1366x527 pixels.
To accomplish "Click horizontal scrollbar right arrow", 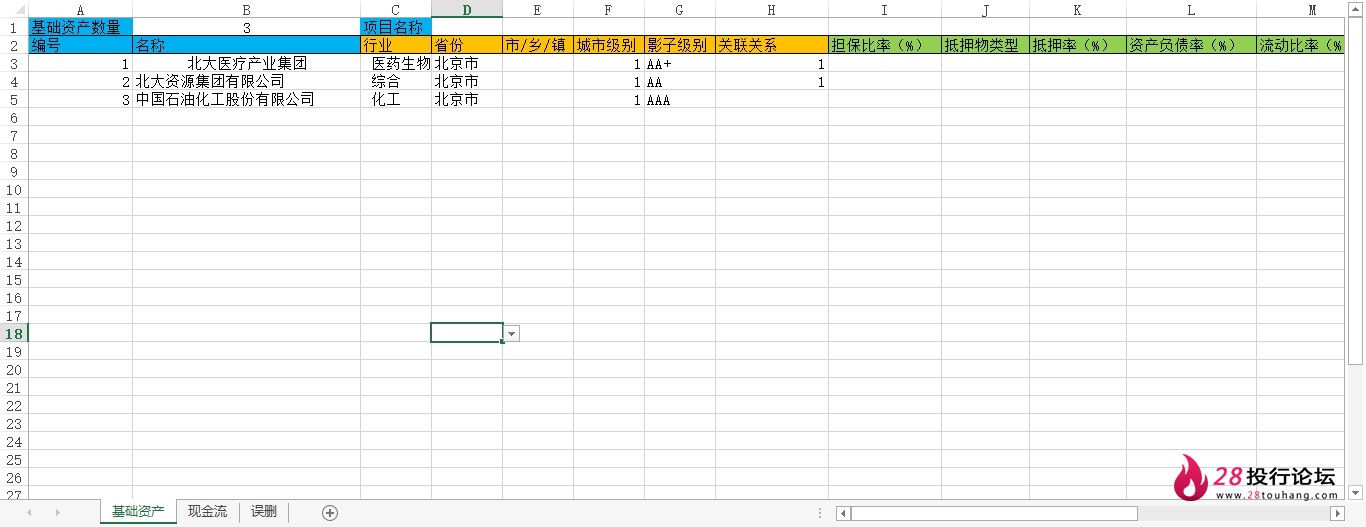I will 1337,513.
